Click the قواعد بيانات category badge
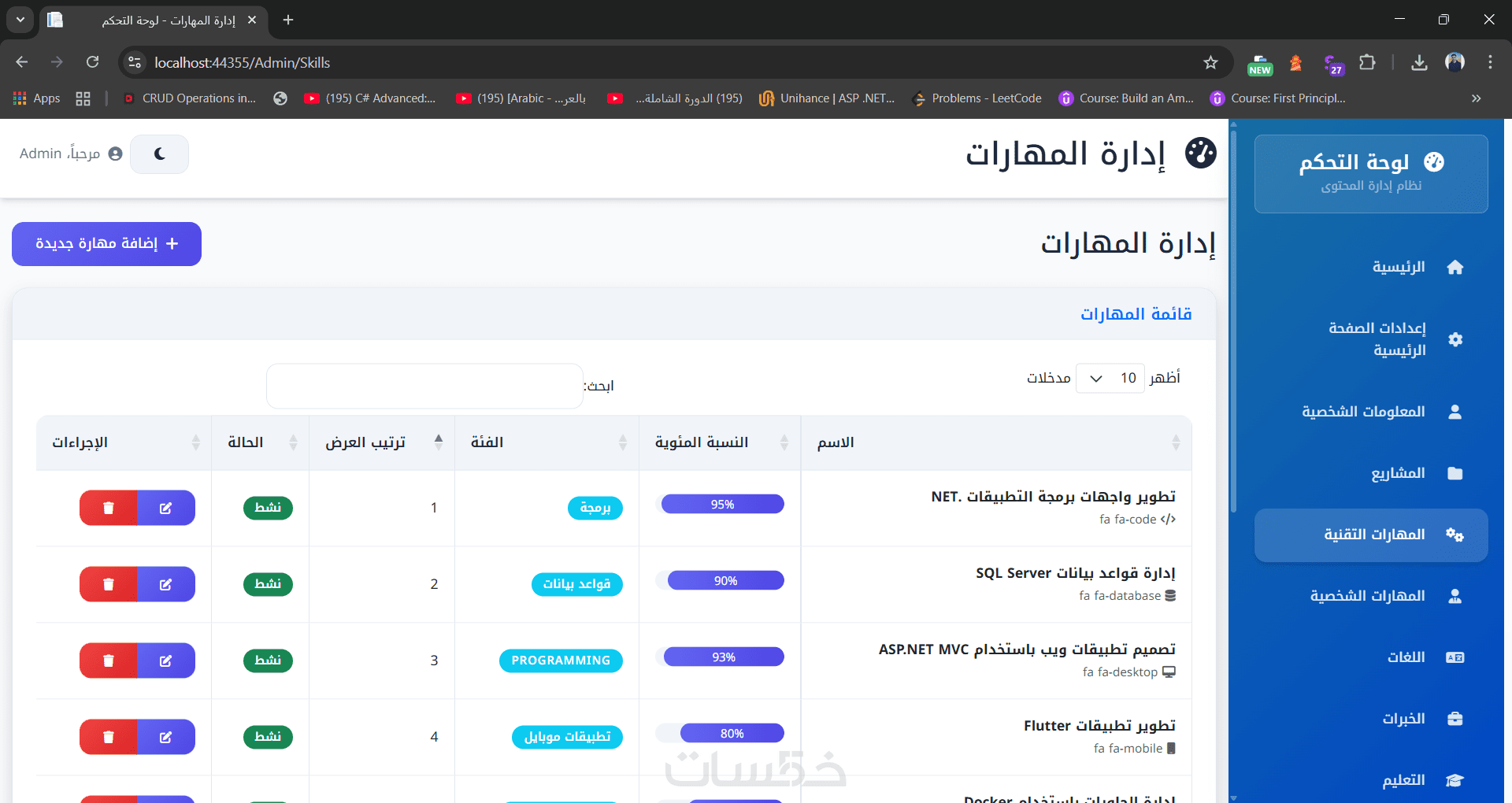Image resolution: width=1512 pixels, height=803 pixels. 577,584
